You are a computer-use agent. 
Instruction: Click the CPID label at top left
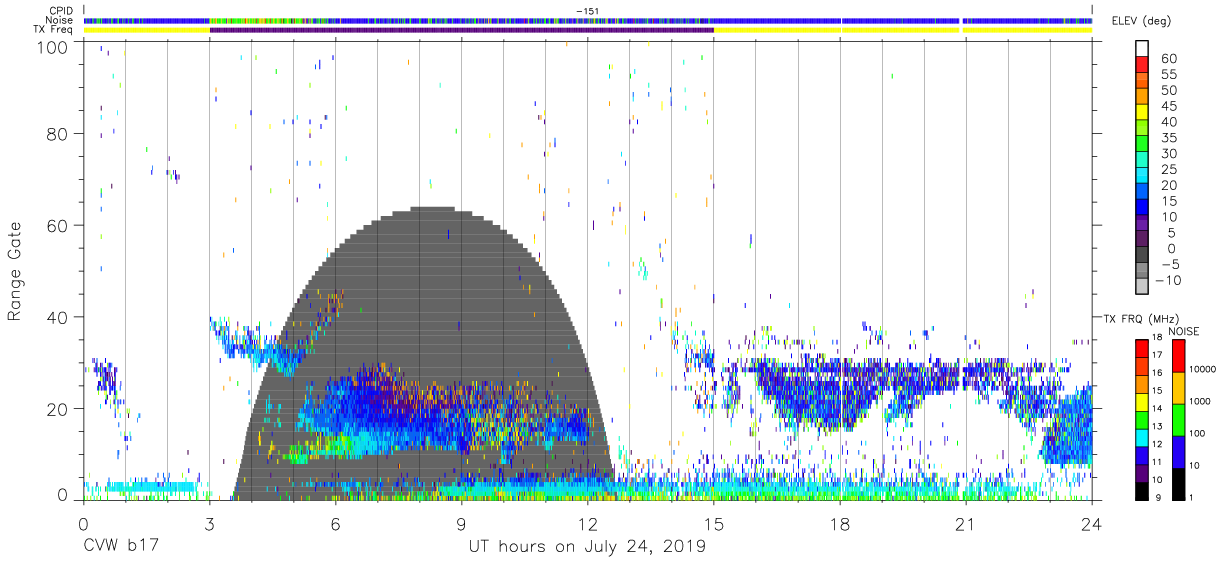[x=61, y=10]
